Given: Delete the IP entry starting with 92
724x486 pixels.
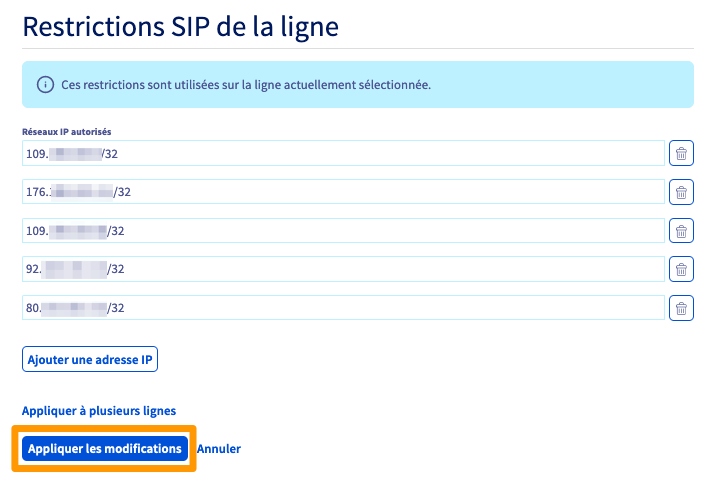Looking at the screenshot, I should pyautogui.click(x=681, y=270).
